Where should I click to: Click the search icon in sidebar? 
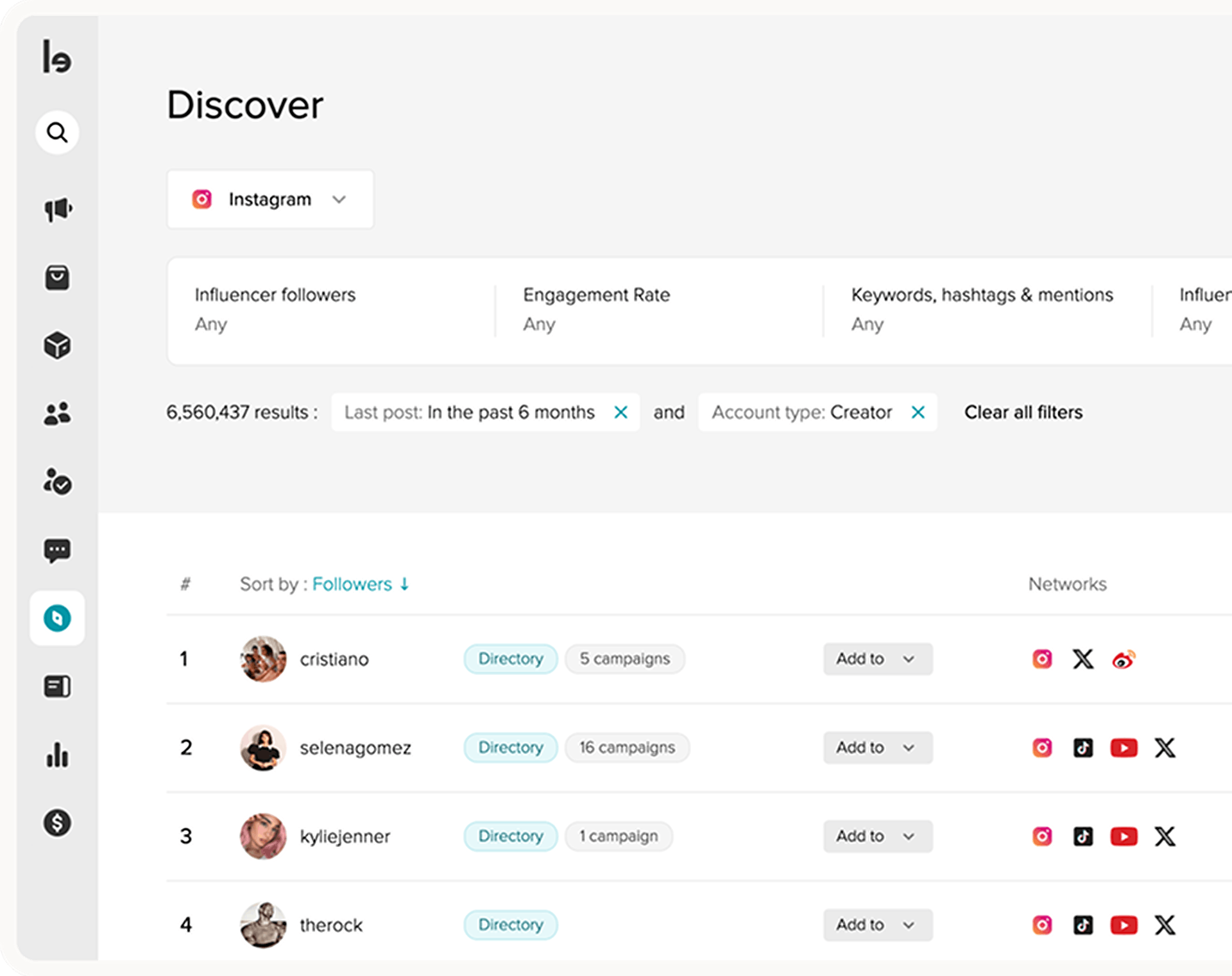(x=57, y=133)
